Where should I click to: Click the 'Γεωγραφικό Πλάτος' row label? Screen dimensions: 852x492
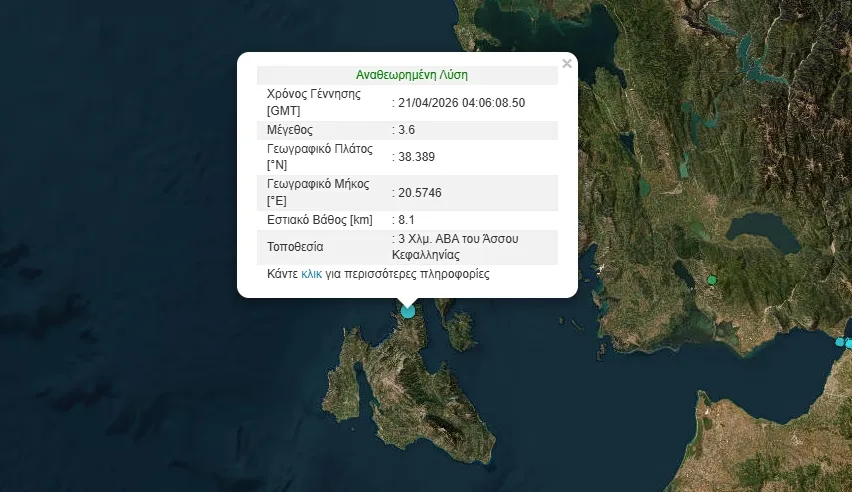coord(319,149)
